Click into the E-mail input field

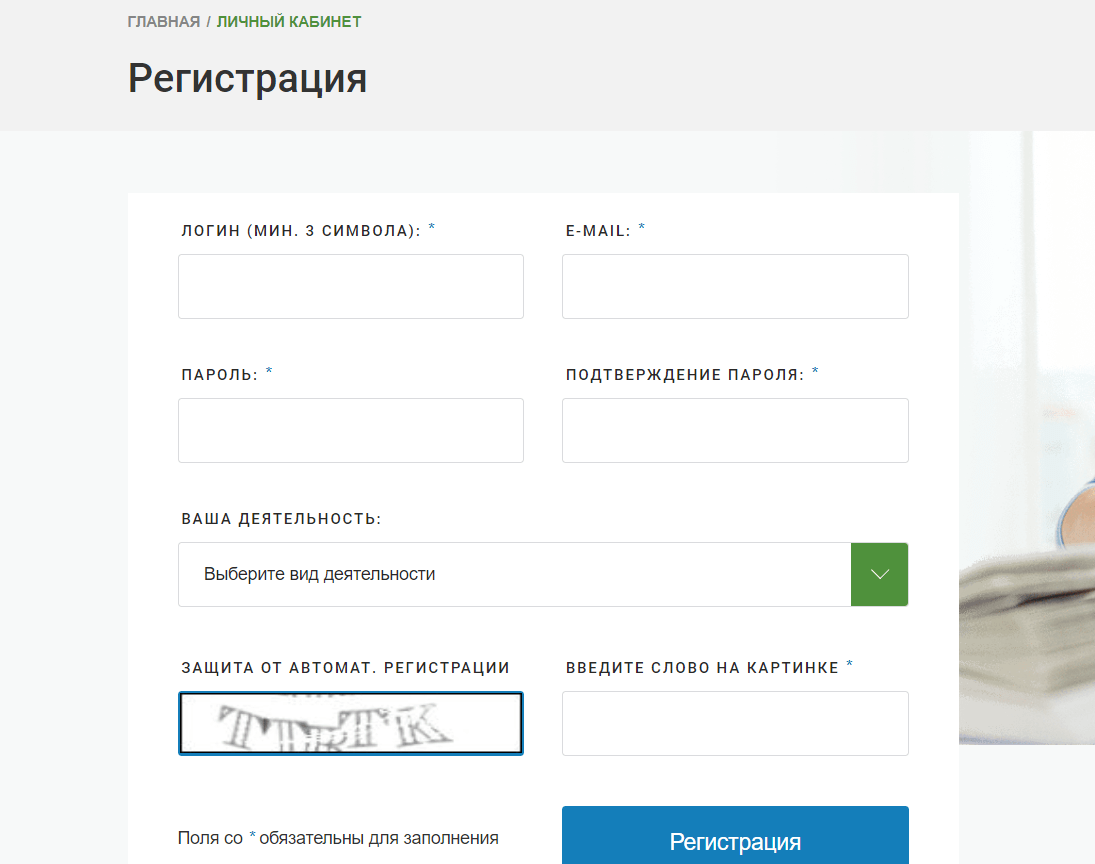point(735,286)
